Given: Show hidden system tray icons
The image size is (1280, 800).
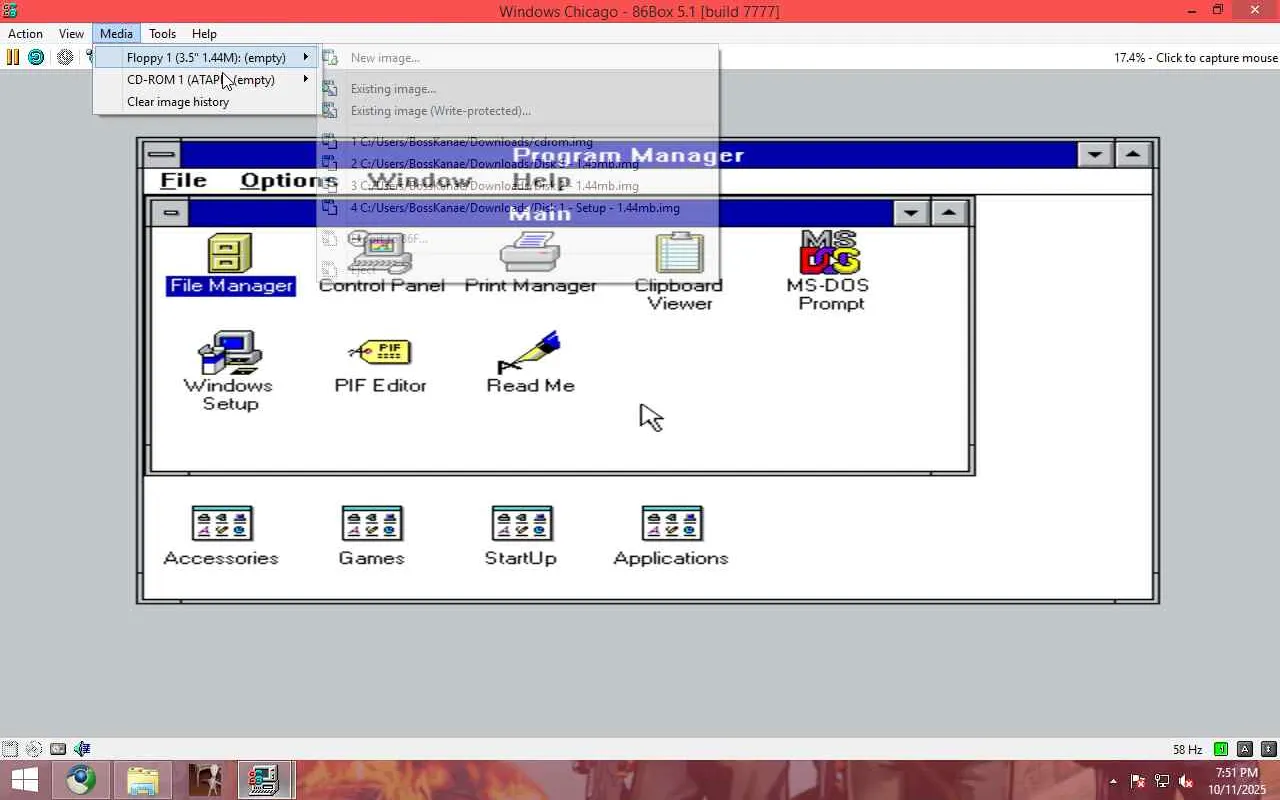Looking at the screenshot, I should point(1113,781).
